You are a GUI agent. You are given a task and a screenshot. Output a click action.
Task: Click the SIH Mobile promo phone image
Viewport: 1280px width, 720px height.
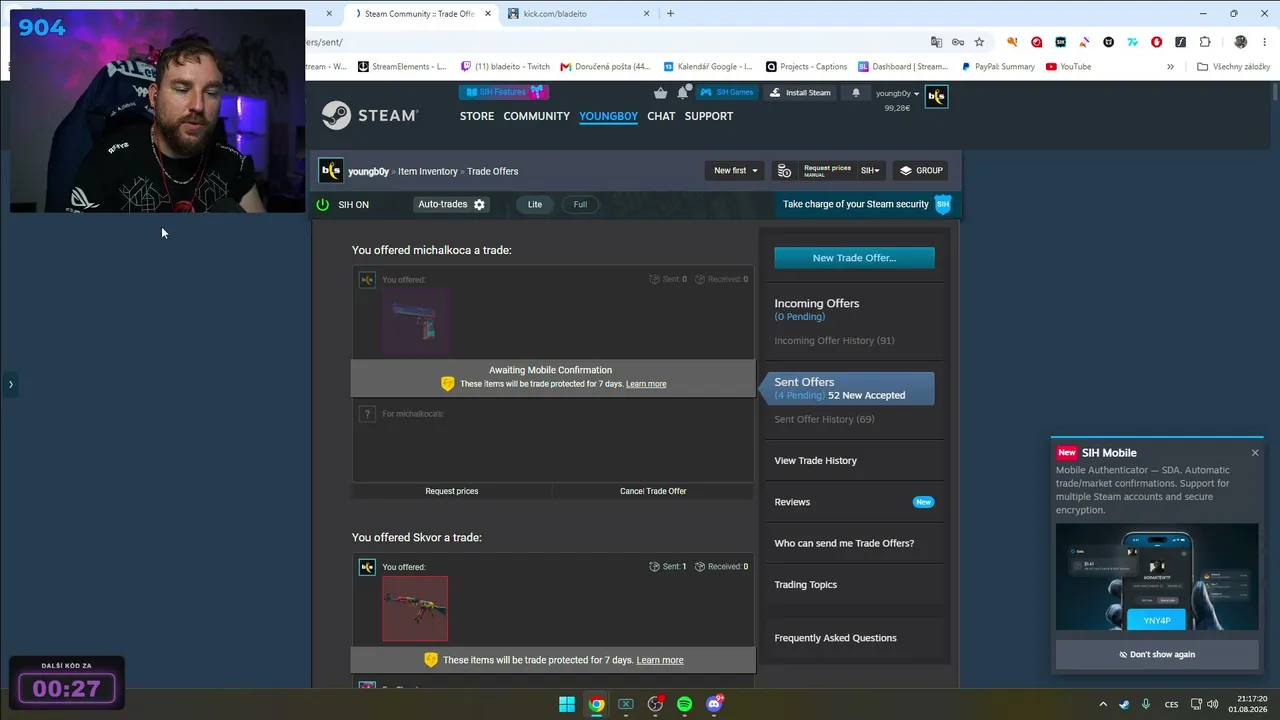(x=1157, y=577)
